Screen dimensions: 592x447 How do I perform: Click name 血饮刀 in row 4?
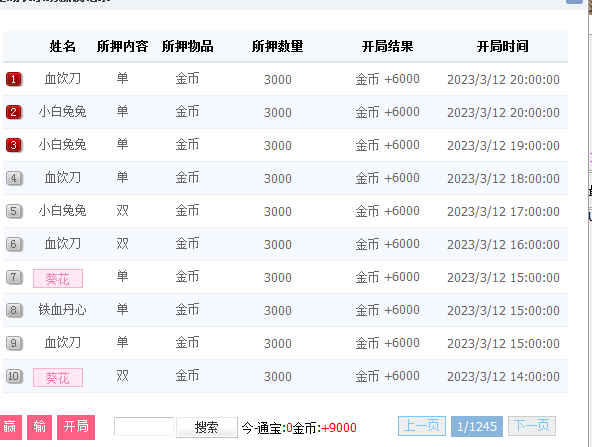tap(63, 178)
